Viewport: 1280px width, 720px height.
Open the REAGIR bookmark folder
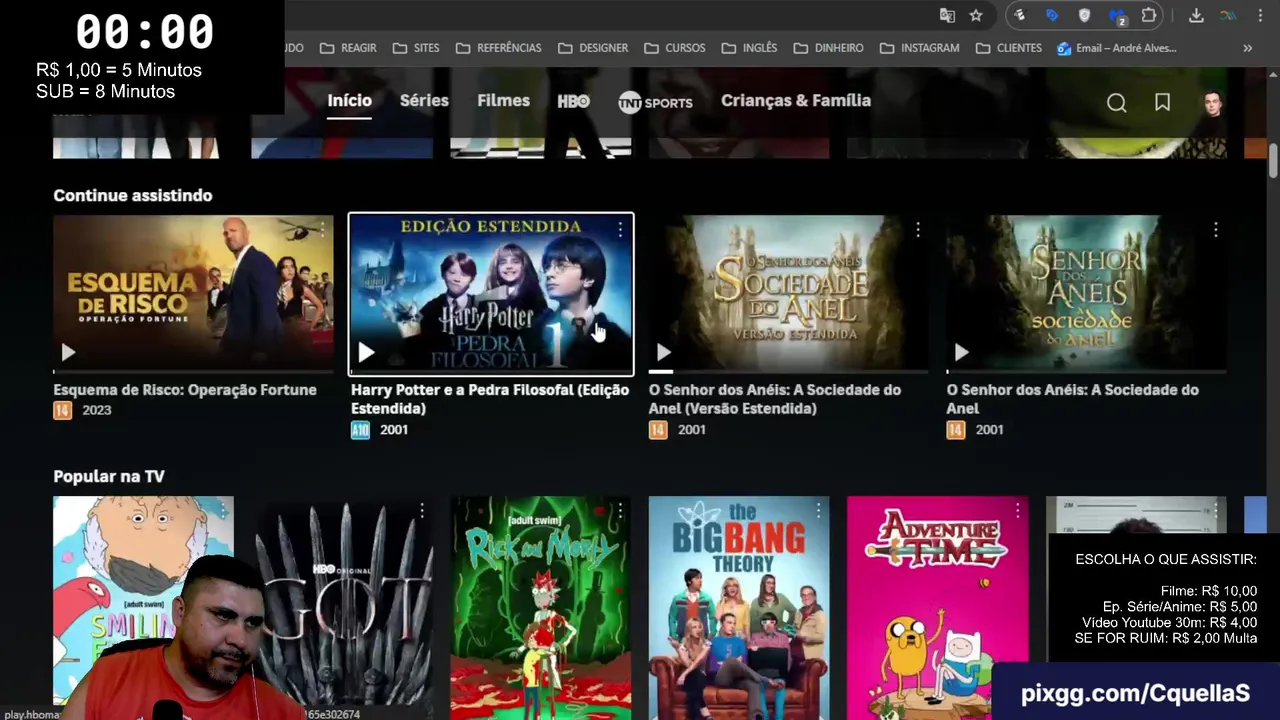(x=348, y=48)
